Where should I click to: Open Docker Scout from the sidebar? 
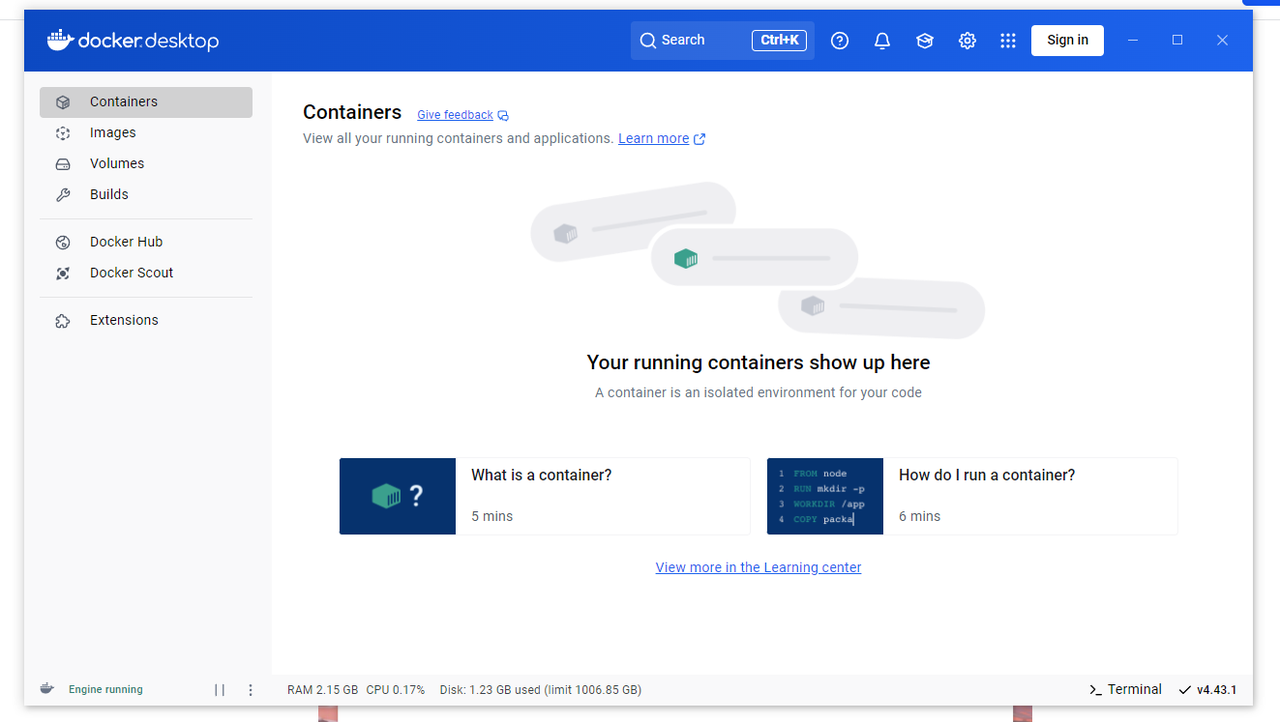tap(131, 273)
